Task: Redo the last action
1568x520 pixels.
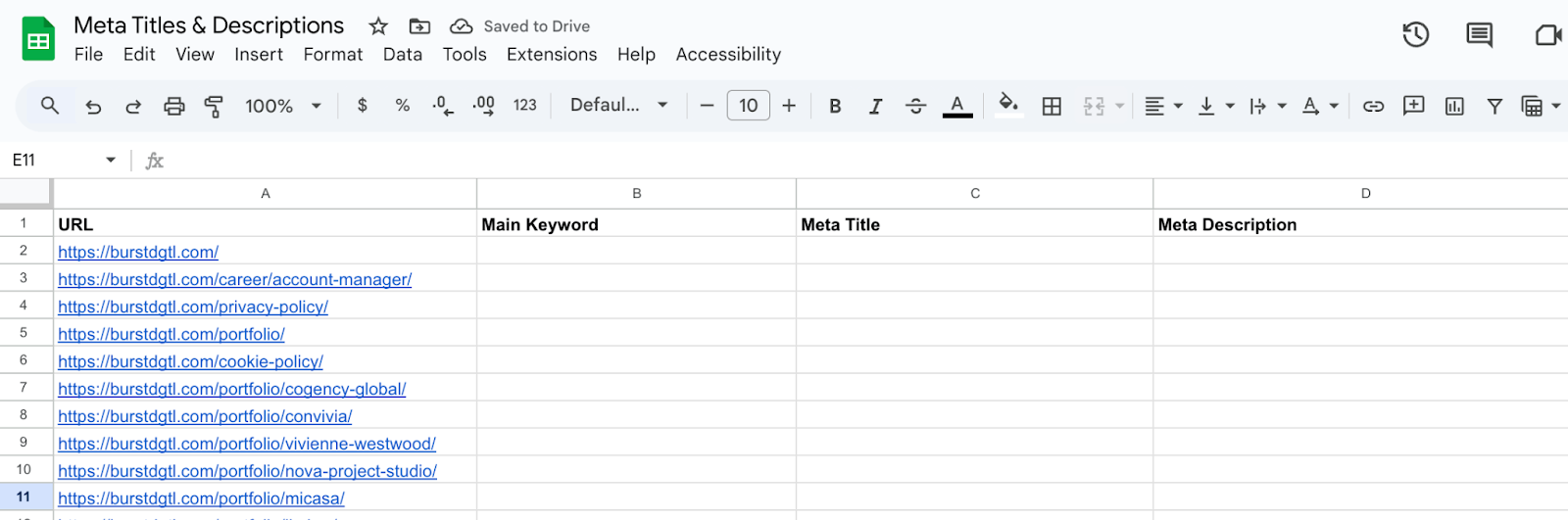Action: [133, 106]
